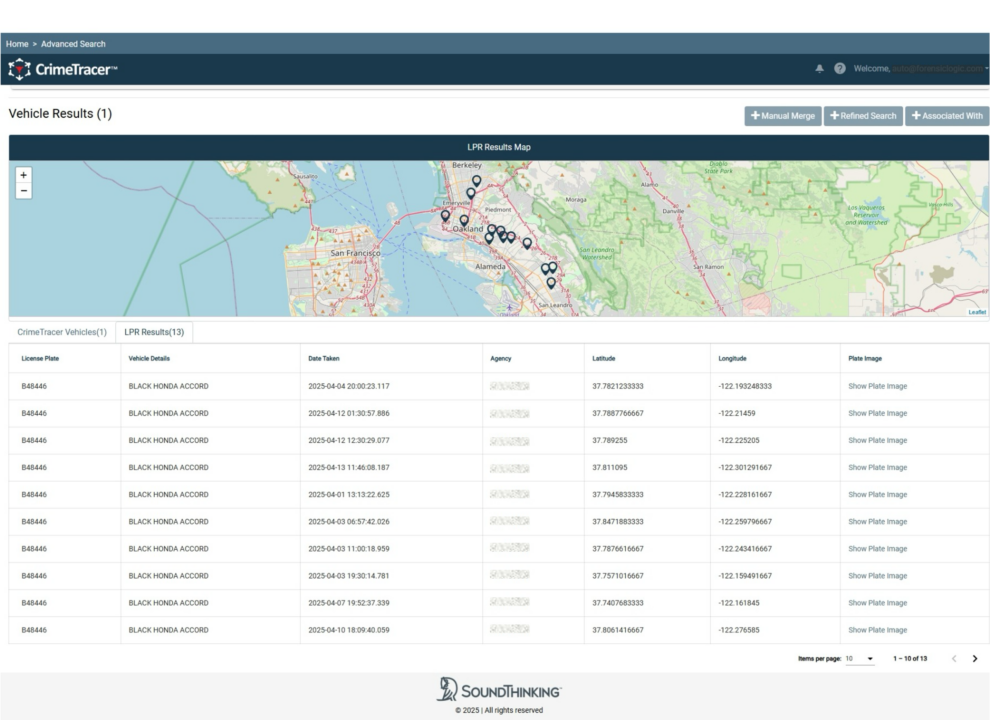Show plate image for 2025-04-13 11:46:08 record
This screenshot has height=720, width=990.
pos(878,468)
